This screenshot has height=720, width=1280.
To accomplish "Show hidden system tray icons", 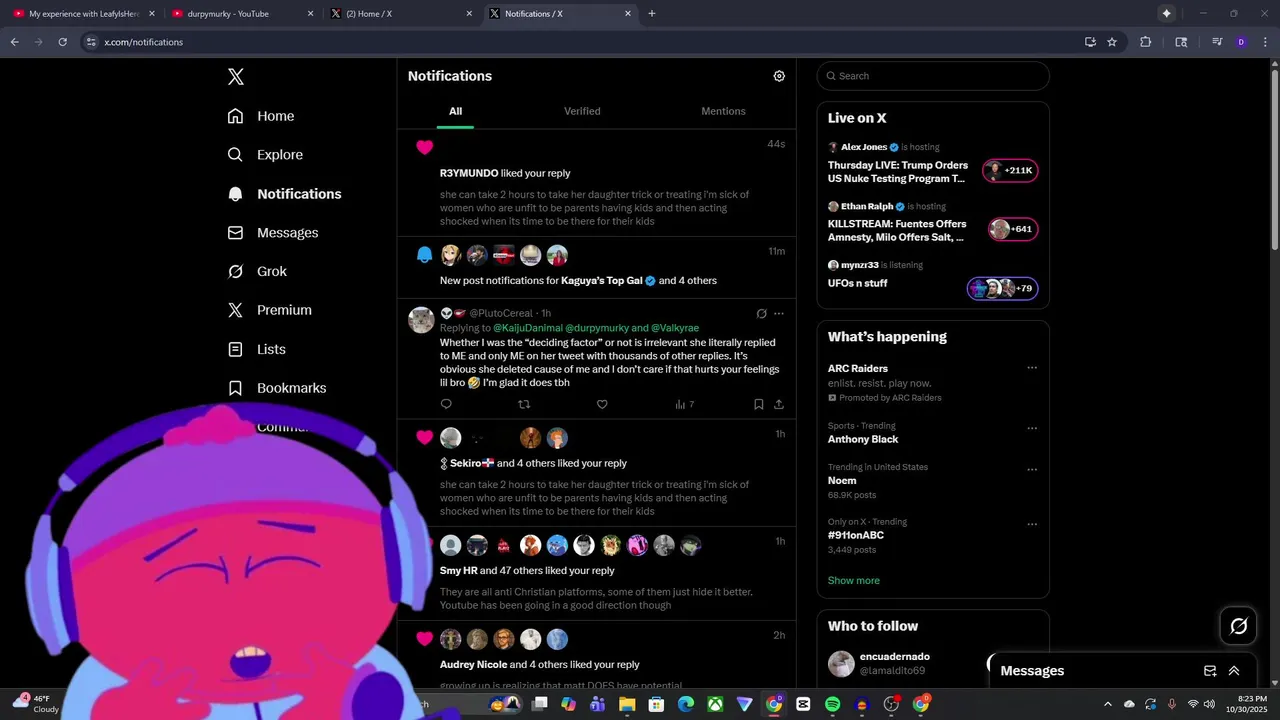I will tap(1107, 705).
